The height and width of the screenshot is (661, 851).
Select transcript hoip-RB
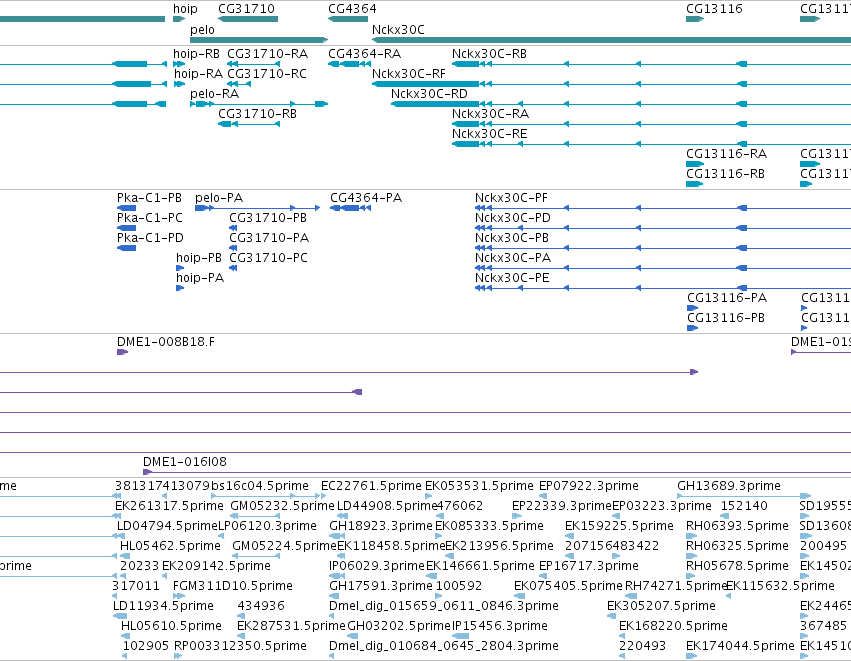(196, 54)
